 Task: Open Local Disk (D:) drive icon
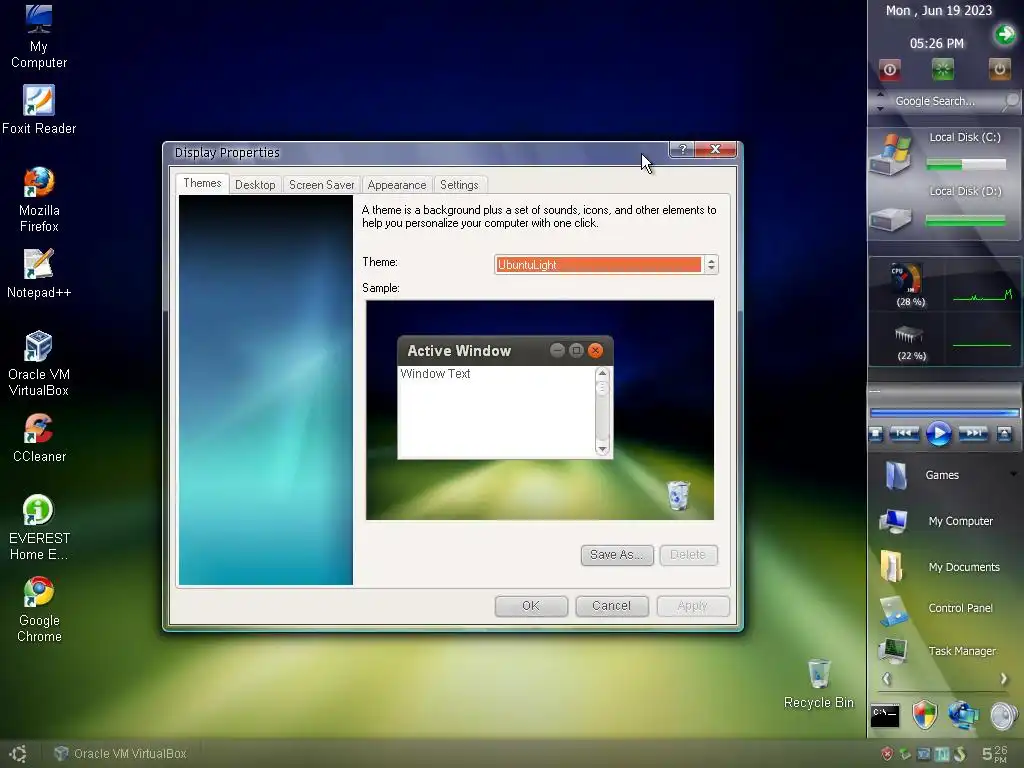(x=889, y=218)
